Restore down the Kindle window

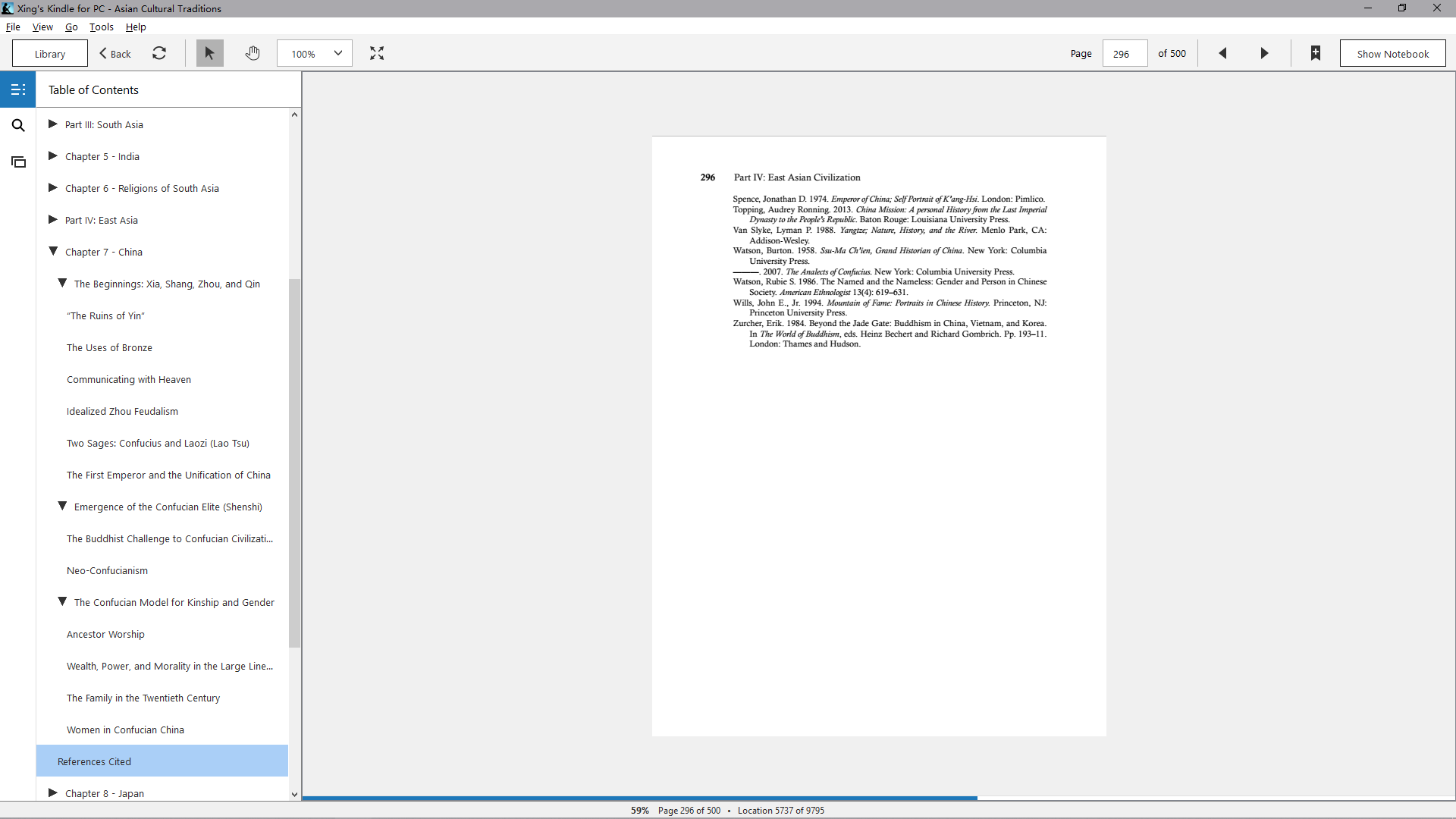pyautogui.click(x=1402, y=8)
